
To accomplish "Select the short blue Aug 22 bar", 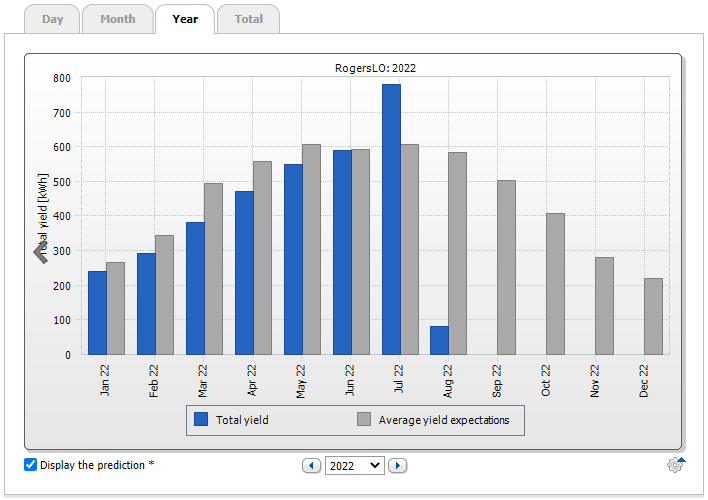I will click(439, 340).
